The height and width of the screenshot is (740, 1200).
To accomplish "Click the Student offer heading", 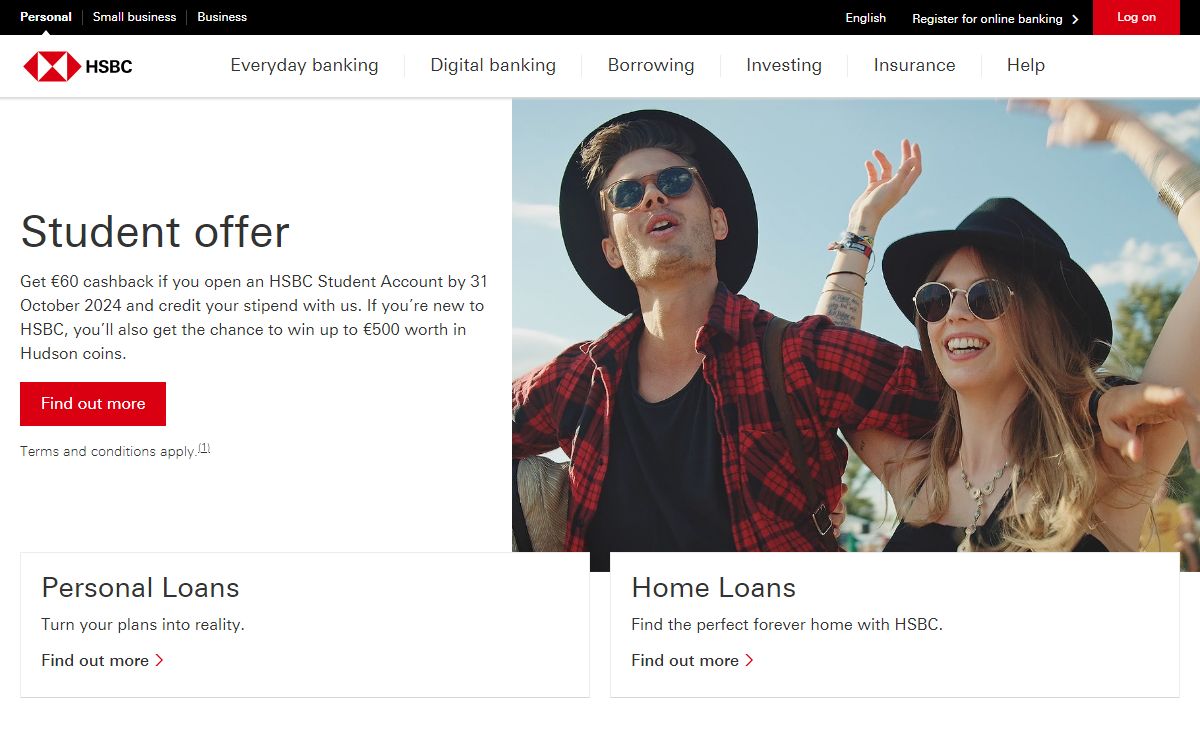I will [155, 232].
